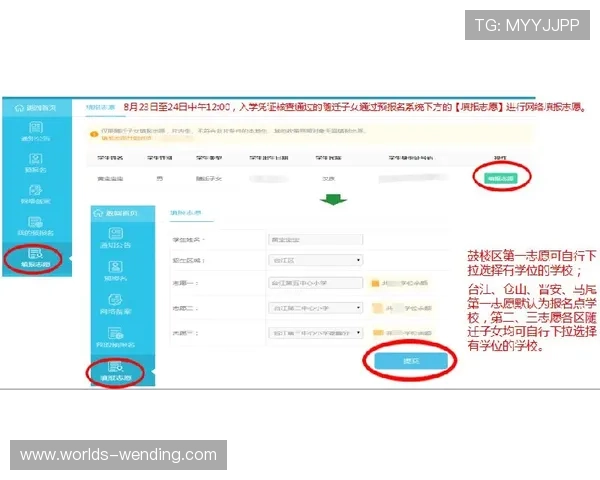This screenshot has width=600, height=480.
Task: Expand the 招生区域 district dropdown
Action: coord(316,260)
